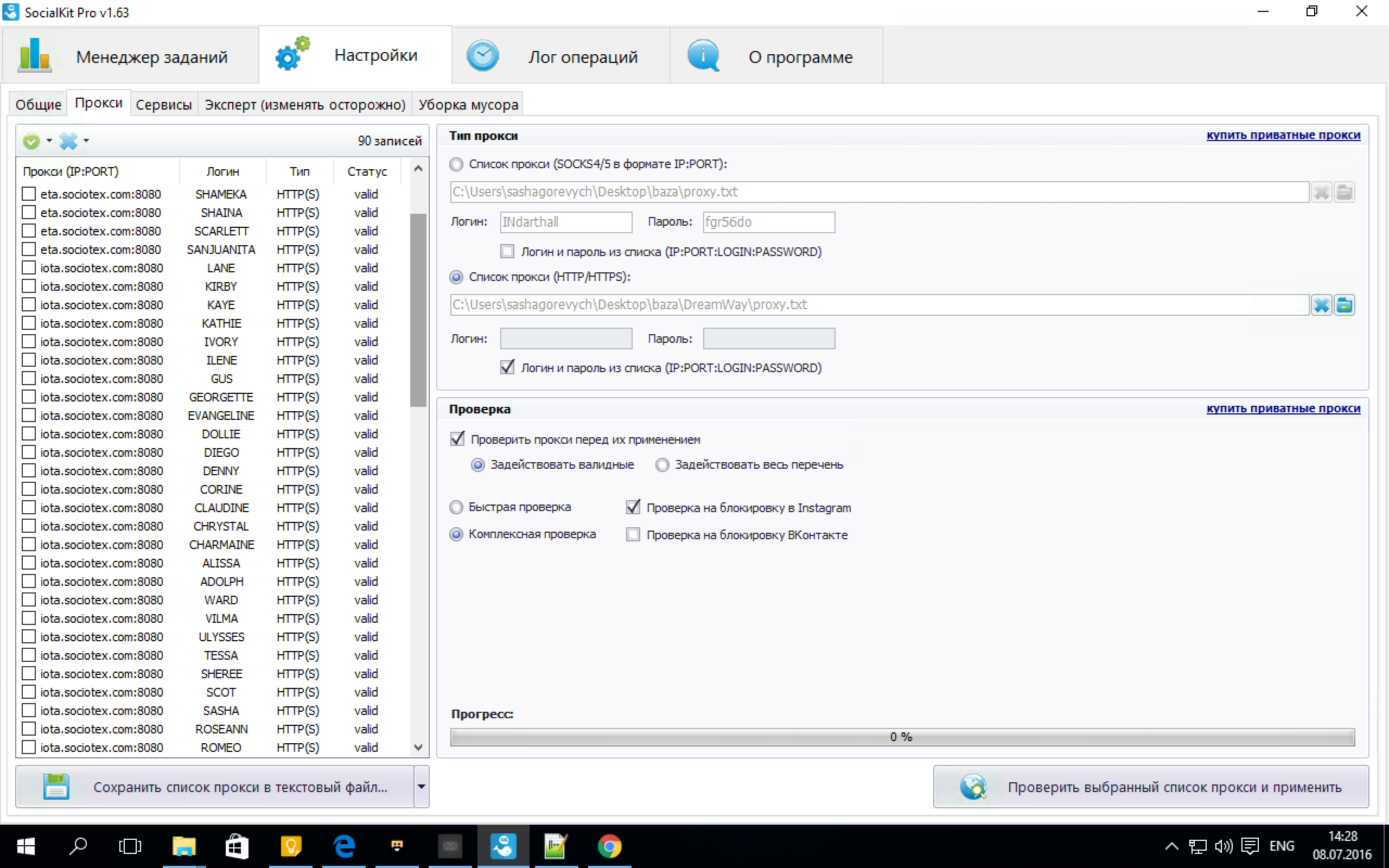Switch to Менеджер заданий tab

131,56
